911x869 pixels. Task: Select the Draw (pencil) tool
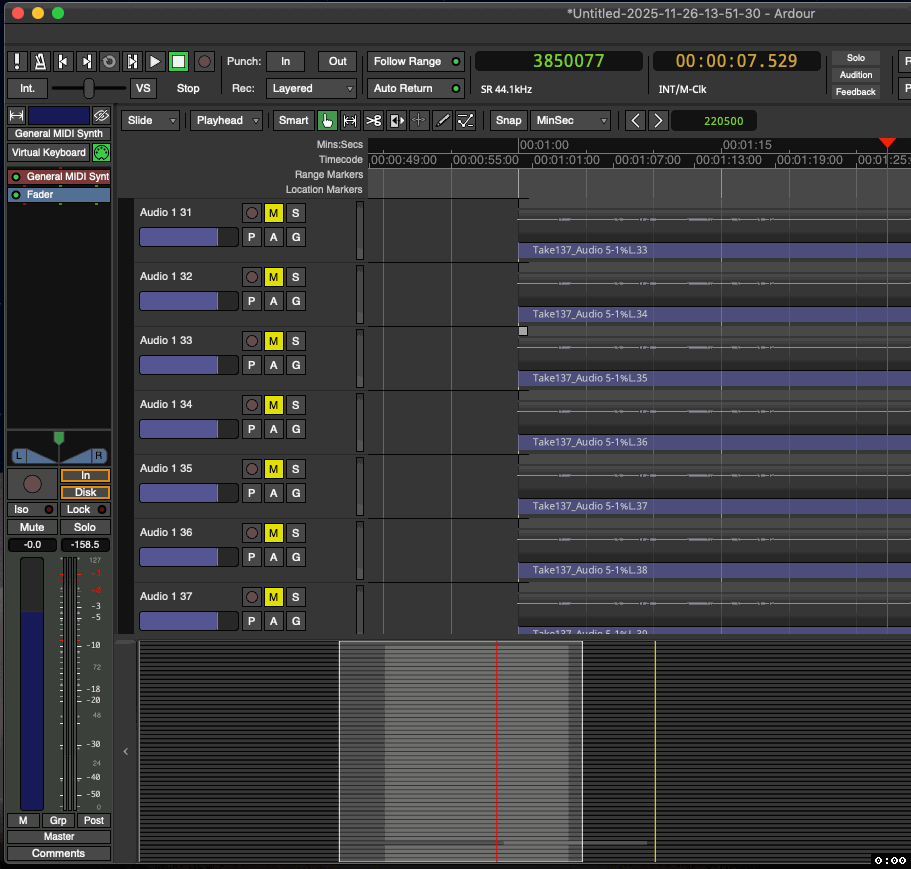coord(442,121)
